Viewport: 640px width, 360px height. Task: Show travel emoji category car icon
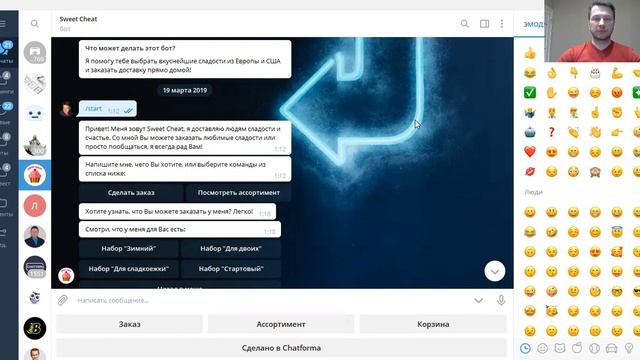tap(611, 348)
